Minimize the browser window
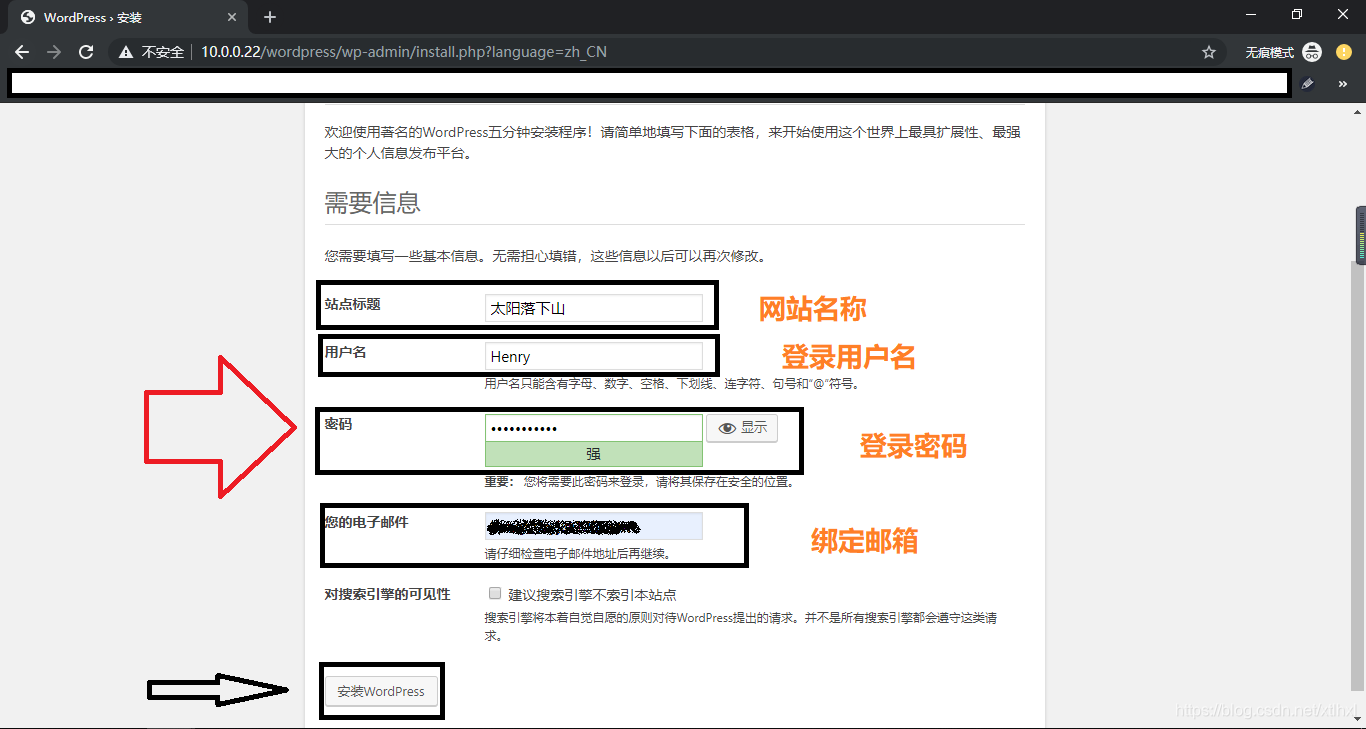 tap(1251, 14)
